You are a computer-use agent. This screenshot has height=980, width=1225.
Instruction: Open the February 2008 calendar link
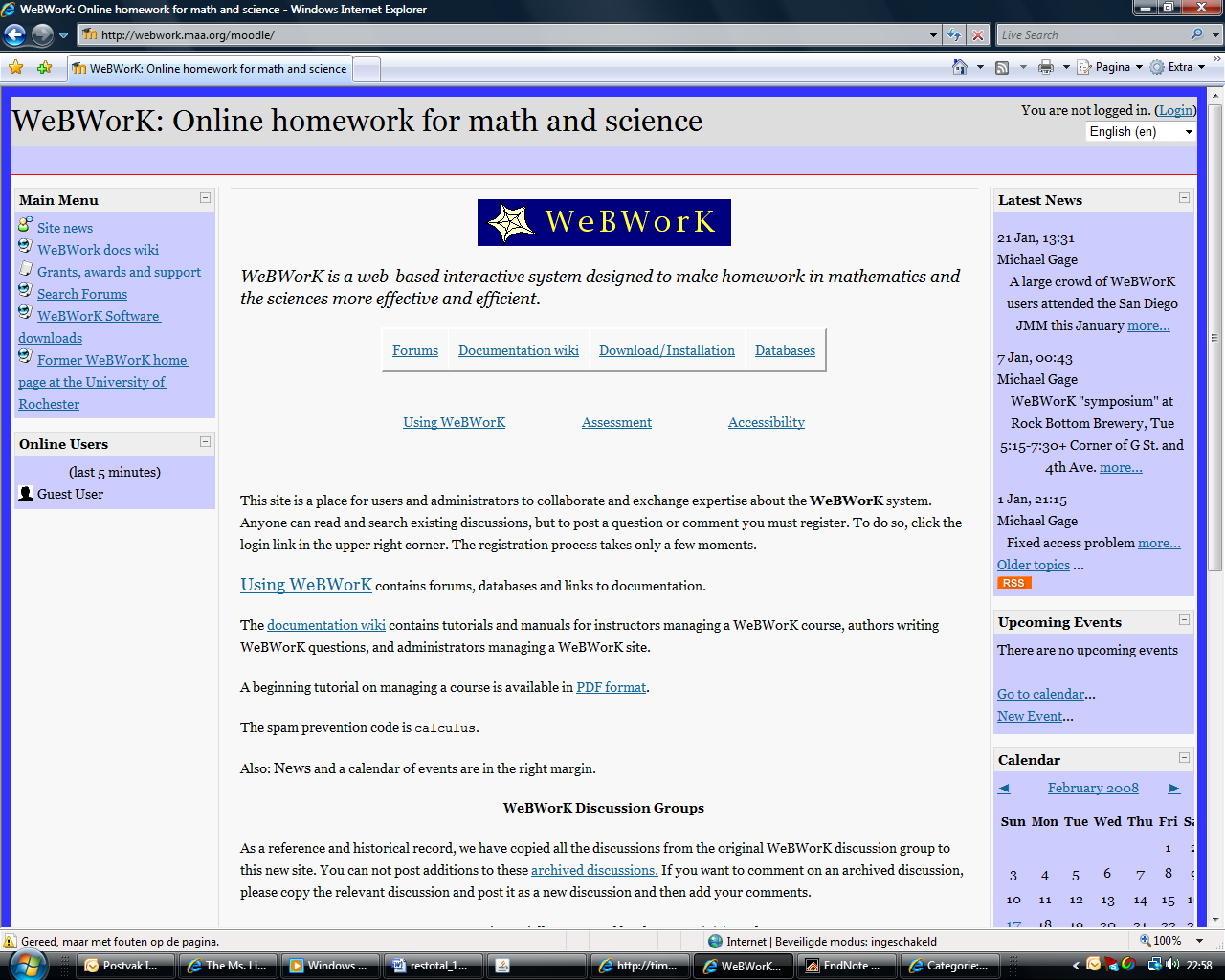point(1093,788)
